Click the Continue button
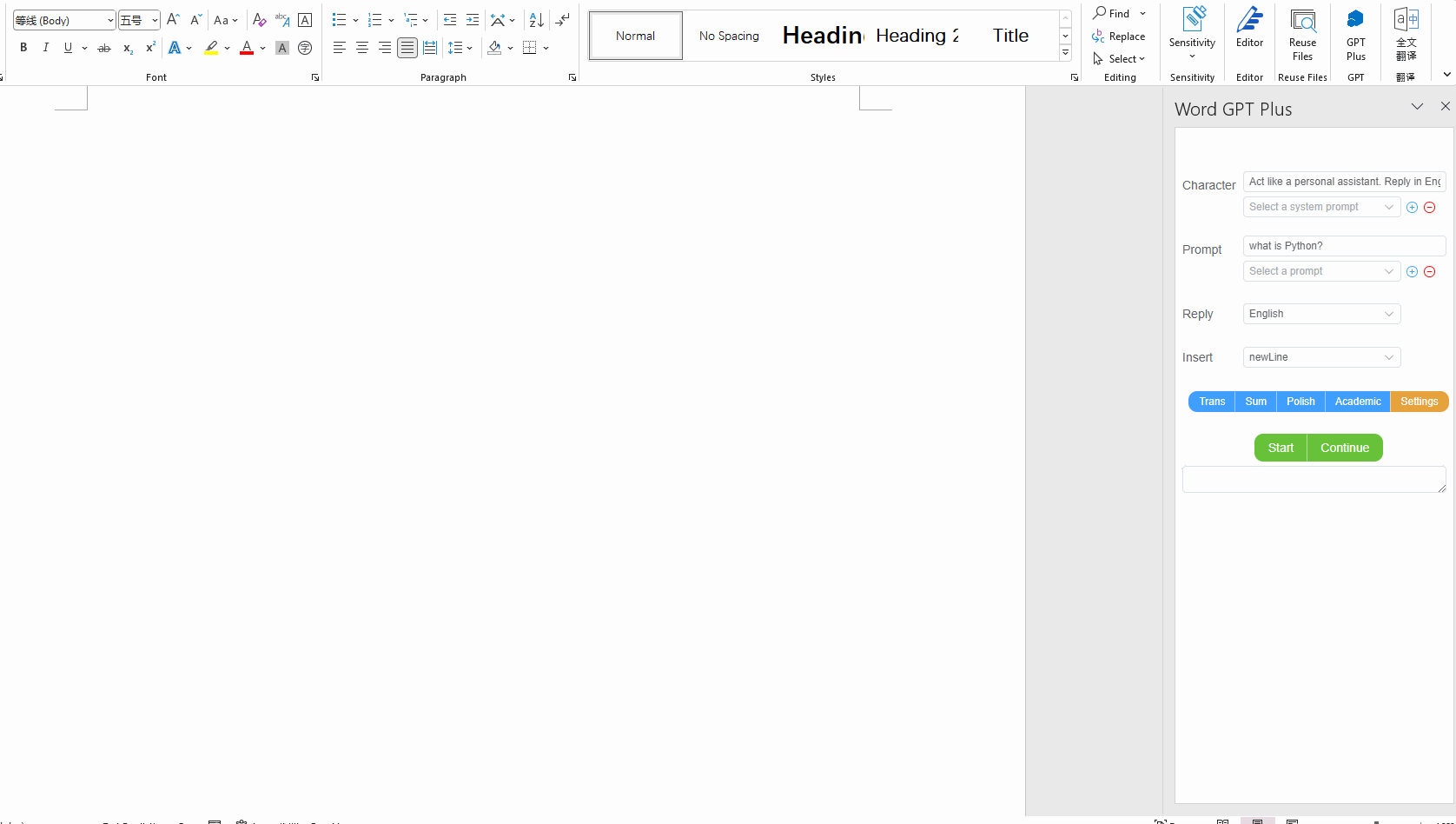This screenshot has height=824, width=1456. click(1344, 448)
